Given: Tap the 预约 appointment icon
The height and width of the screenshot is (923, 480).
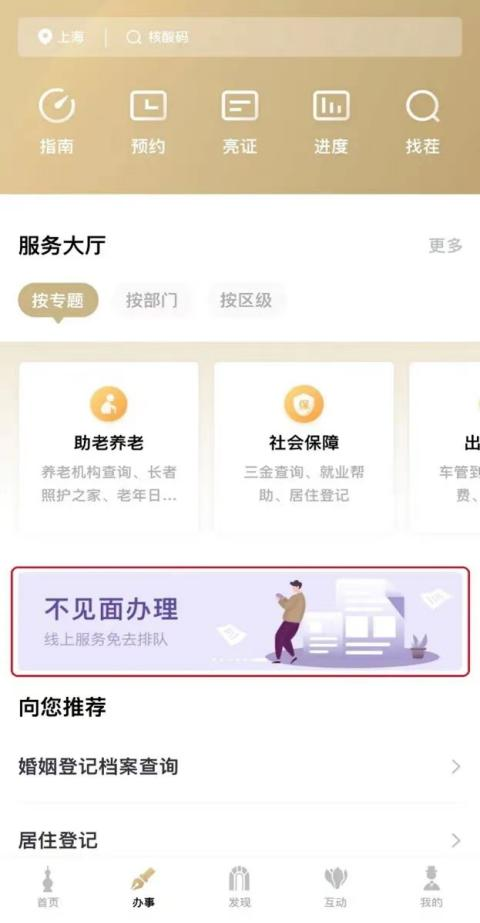Looking at the screenshot, I should [148, 107].
